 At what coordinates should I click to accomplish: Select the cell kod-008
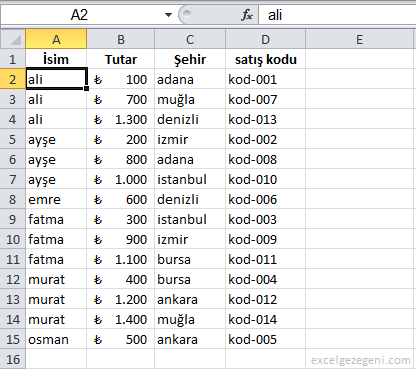pyautogui.click(x=265, y=159)
